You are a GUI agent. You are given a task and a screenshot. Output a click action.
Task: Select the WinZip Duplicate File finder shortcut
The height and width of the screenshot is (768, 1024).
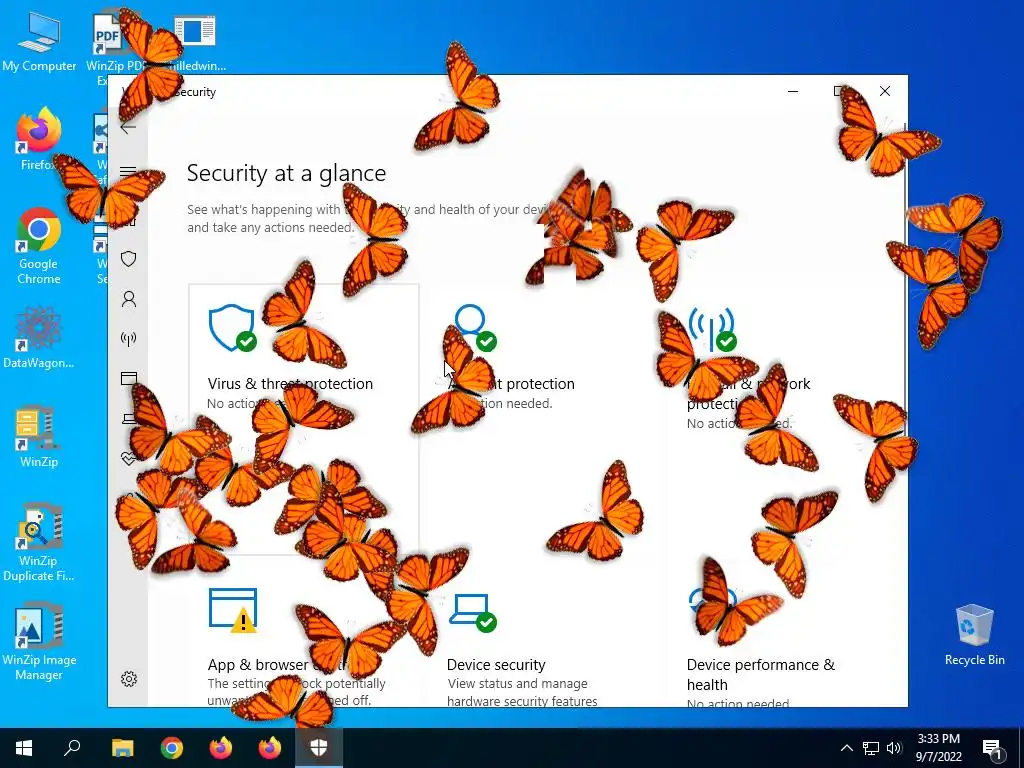pos(39,542)
